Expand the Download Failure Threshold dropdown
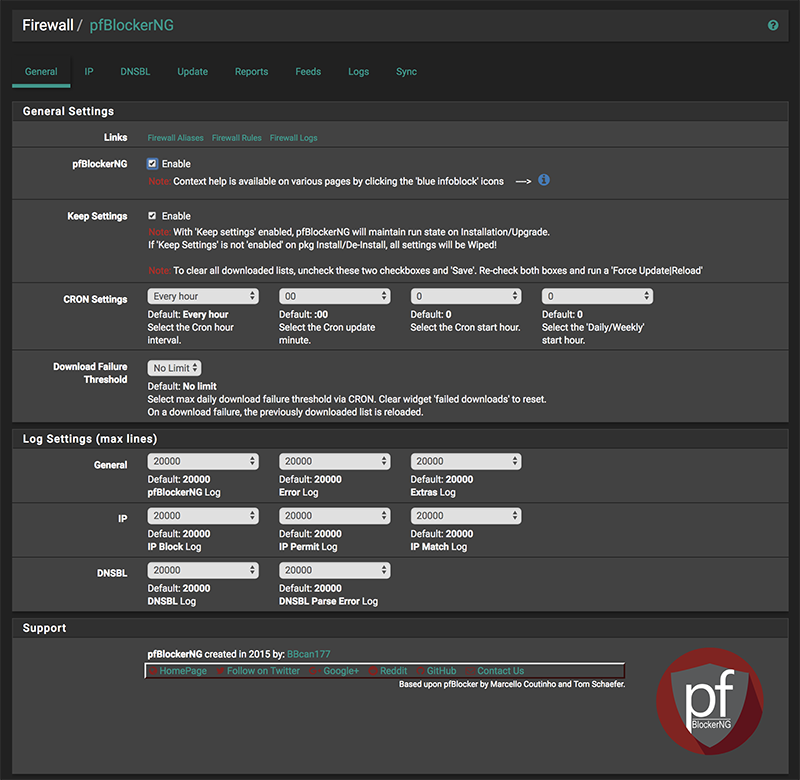 click(175, 368)
